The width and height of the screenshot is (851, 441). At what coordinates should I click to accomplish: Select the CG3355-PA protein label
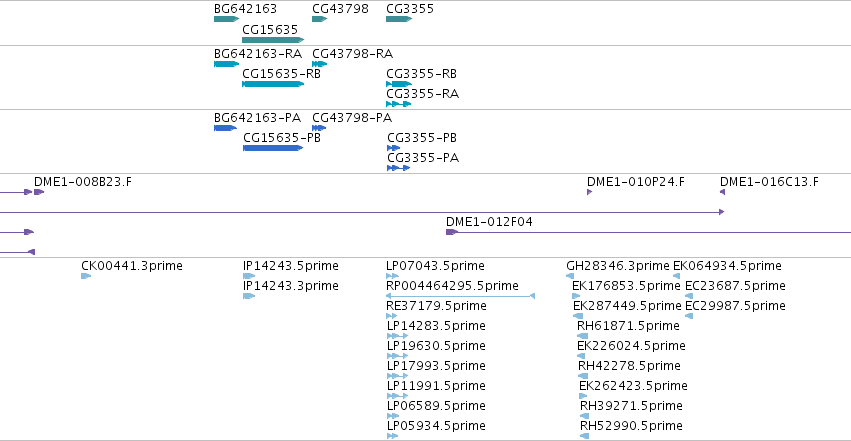(x=423, y=158)
